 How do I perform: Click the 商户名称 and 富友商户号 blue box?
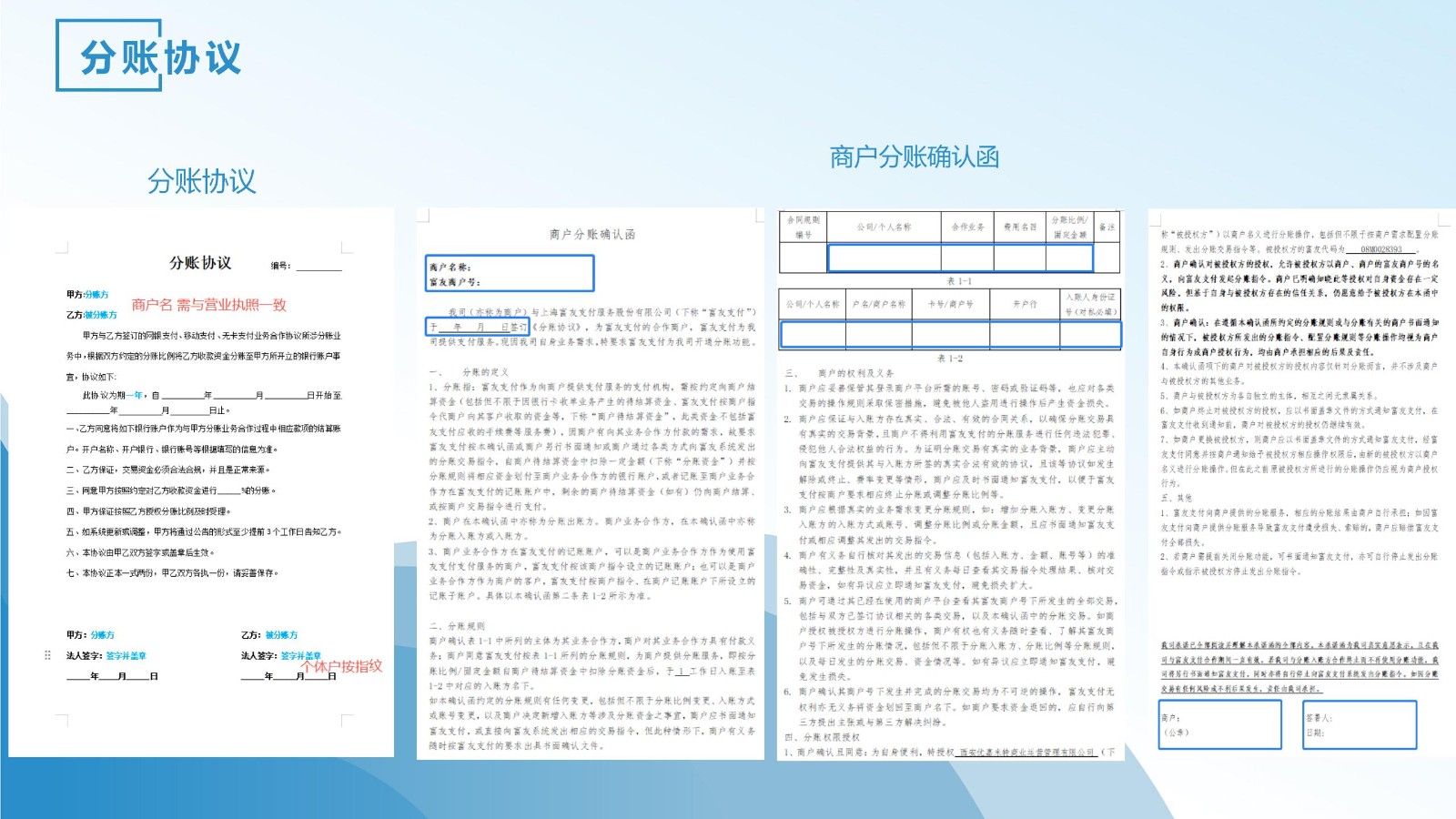coord(510,274)
